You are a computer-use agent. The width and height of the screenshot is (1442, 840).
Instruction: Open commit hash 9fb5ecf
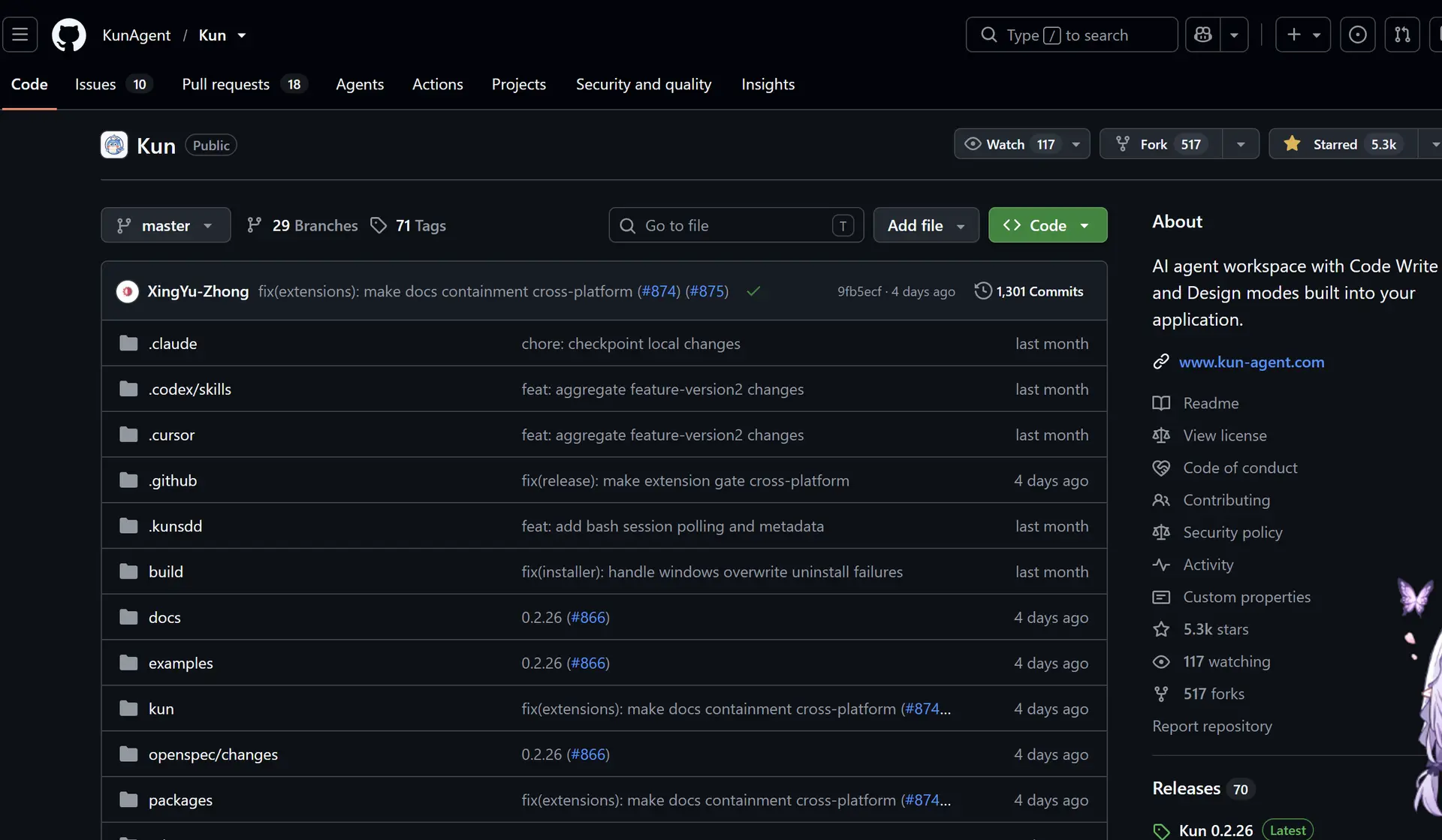click(859, 291)
